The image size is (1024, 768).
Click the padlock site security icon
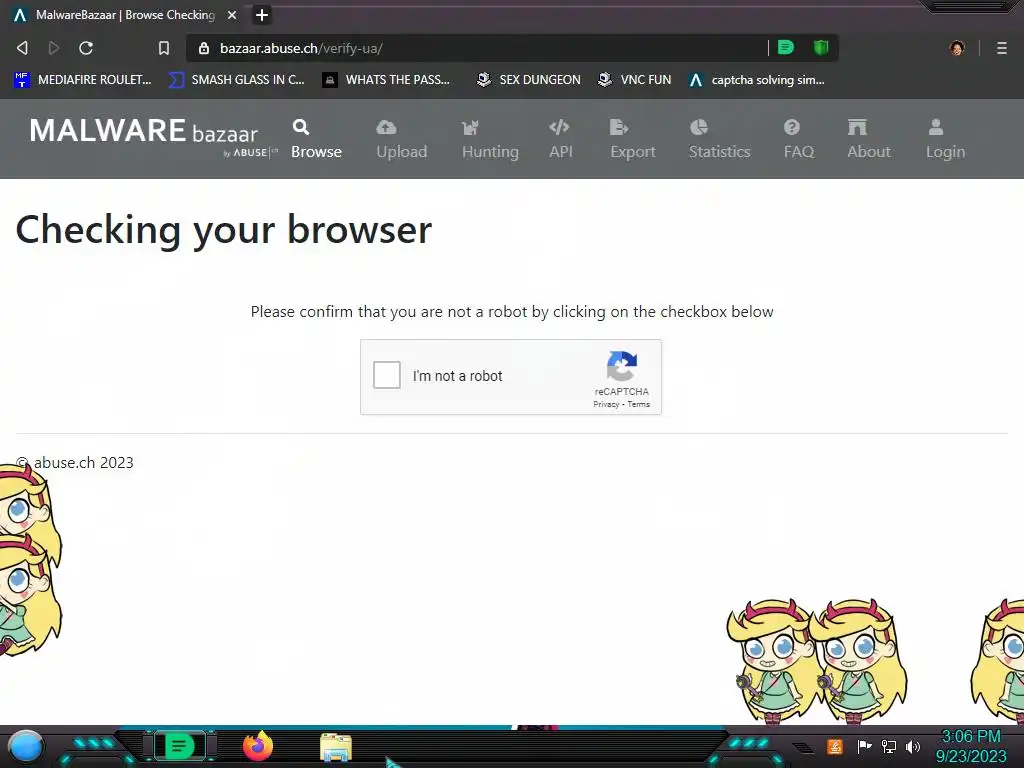coord(204,48)
